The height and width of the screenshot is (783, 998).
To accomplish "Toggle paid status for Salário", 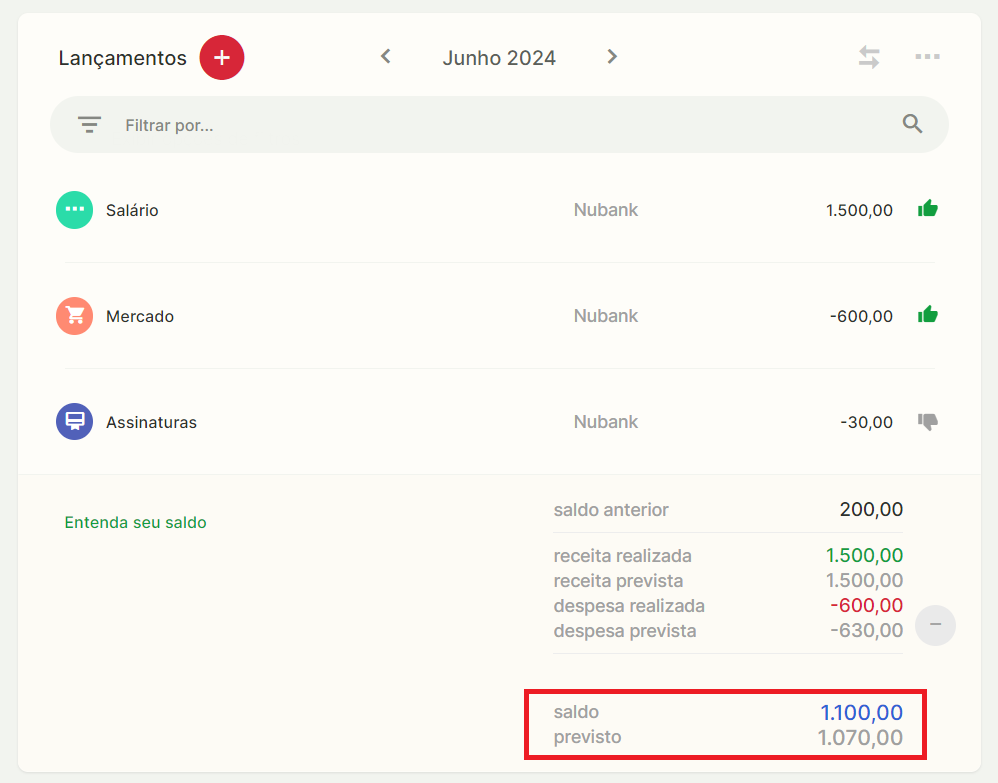I will tap(927, 209).
